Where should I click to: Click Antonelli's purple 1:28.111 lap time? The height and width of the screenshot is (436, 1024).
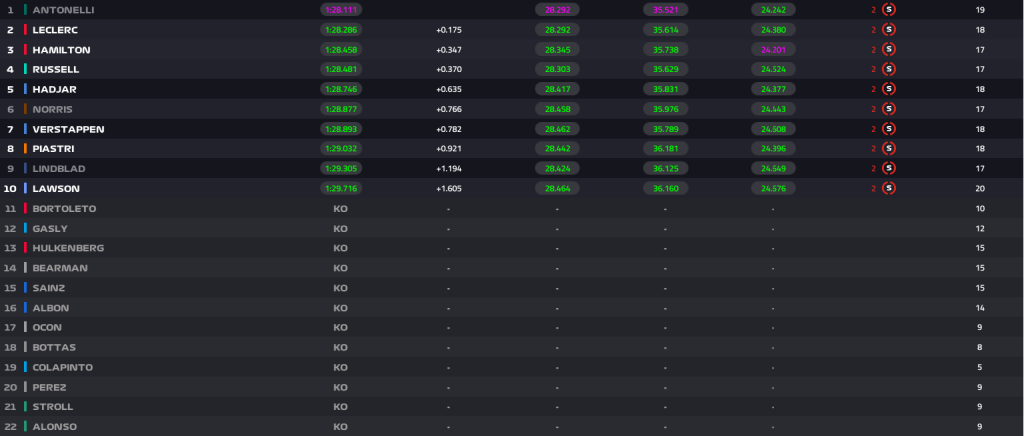(341, 10)
